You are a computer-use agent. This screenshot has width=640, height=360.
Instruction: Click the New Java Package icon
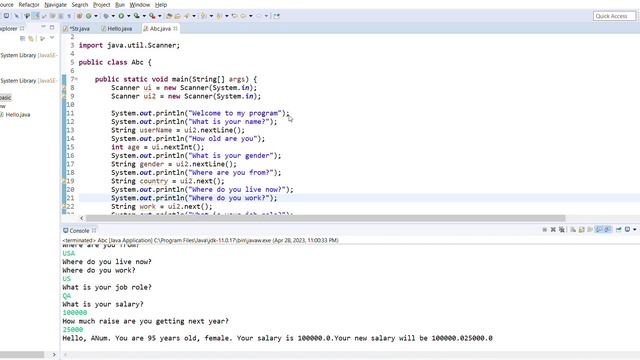[x=79, y=16]
